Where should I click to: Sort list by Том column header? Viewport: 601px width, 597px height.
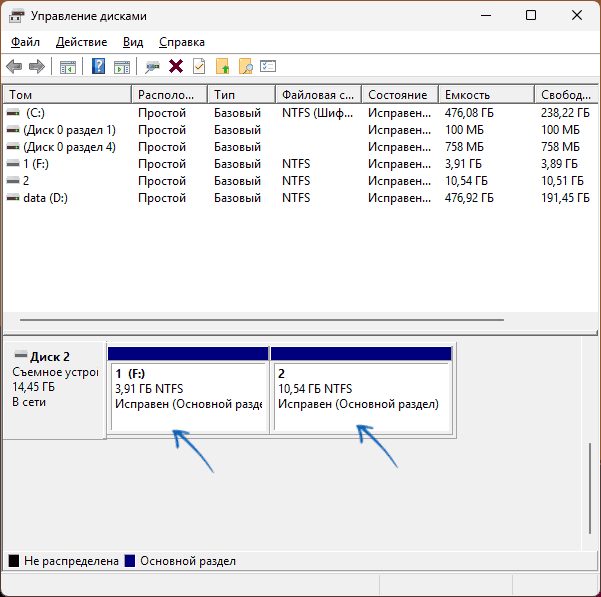tap(66, 95)
